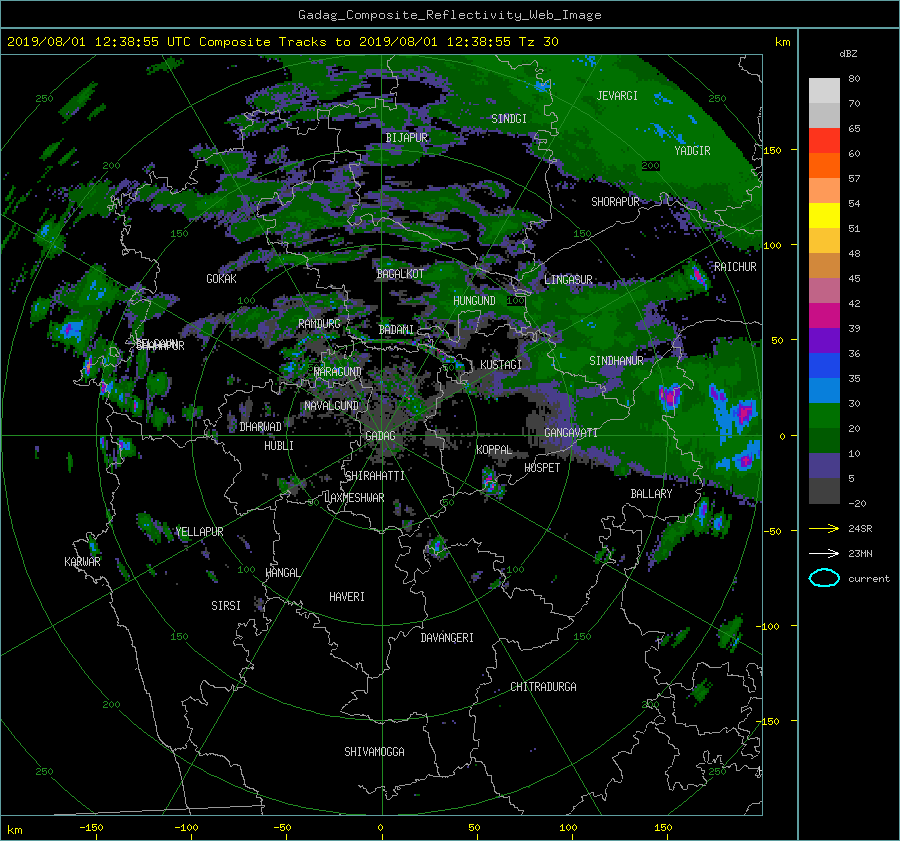Select the slate purple 5-10 dBZ swatch
This screenshot has width=900, height=841.
(x=824, y=466)
